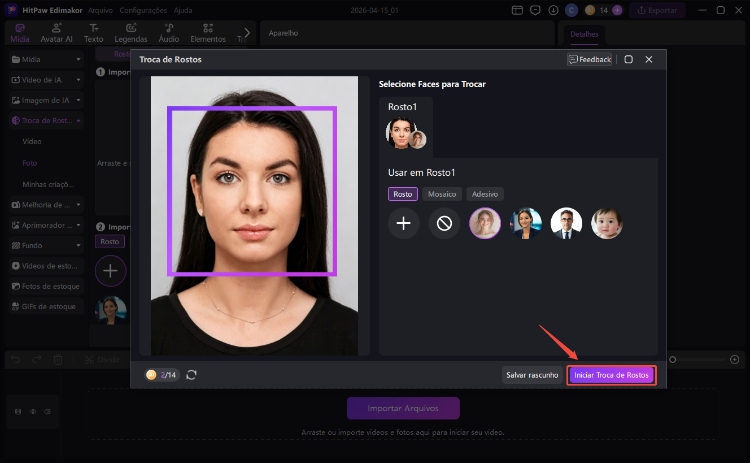750x463 pixels.
Task: Select the Rosto mode option
Action: (x=402, y=194)
